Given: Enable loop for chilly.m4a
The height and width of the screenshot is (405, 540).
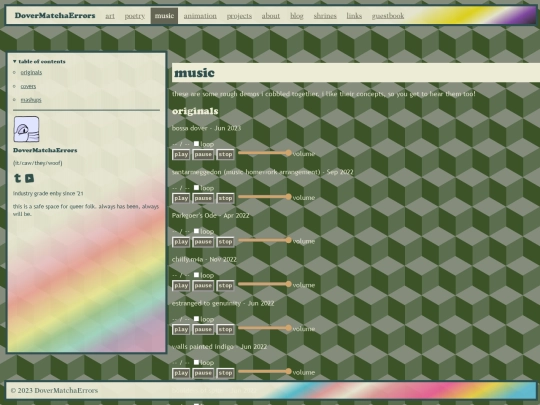Looking at the screenshot, I should coord(196,275).
